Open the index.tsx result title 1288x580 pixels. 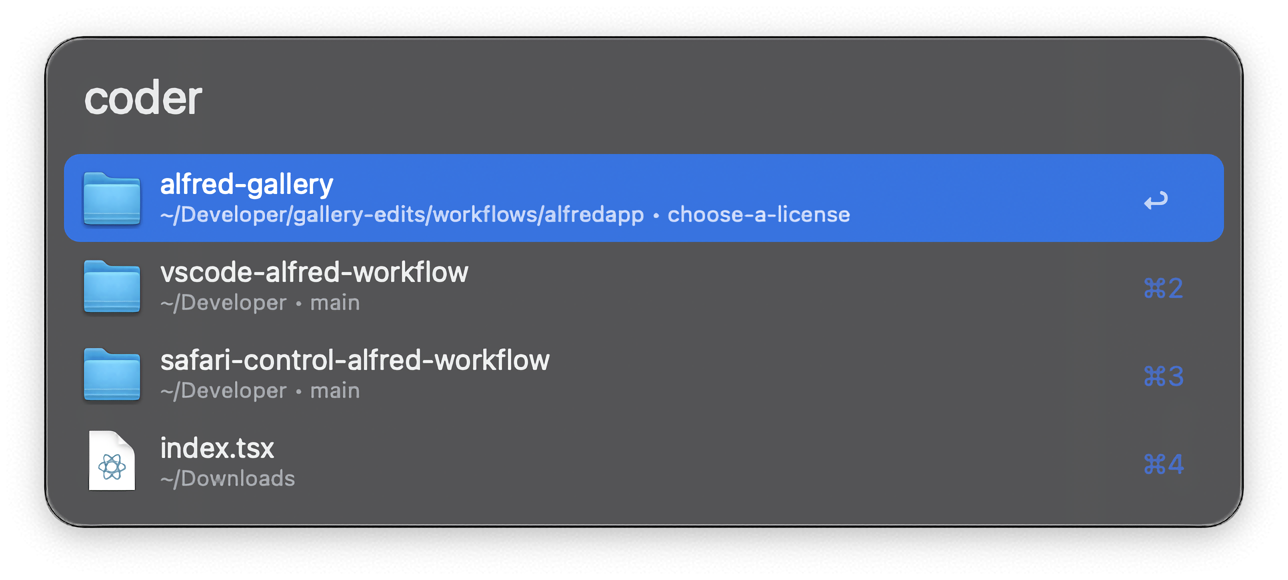point(217,448)
